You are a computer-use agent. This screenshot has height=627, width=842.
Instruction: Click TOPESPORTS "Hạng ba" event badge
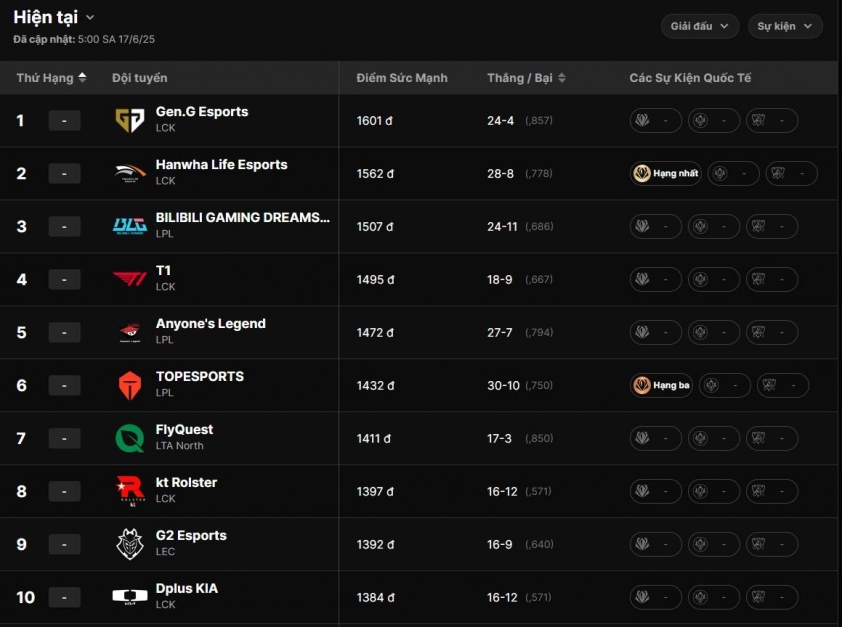[661, 385]
